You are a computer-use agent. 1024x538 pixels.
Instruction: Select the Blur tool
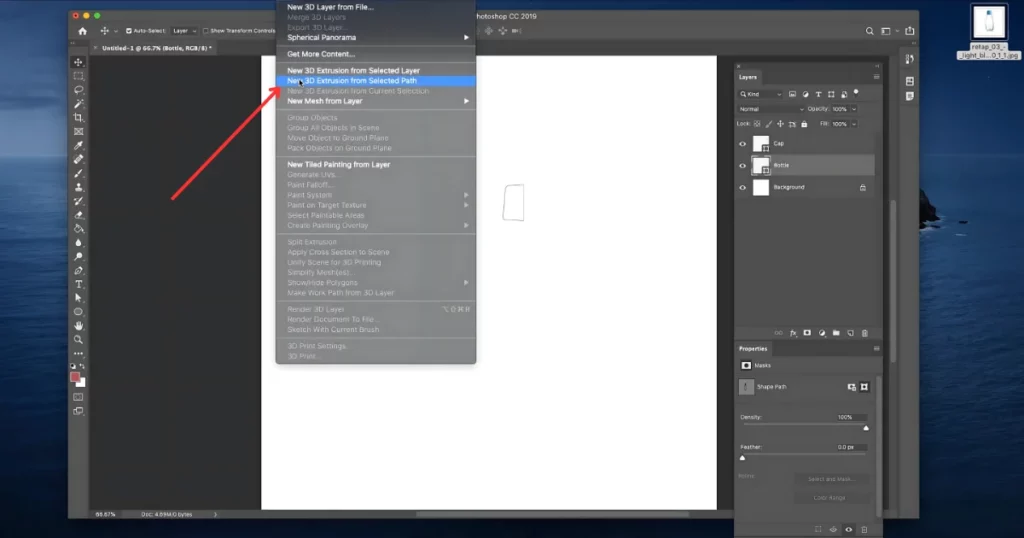[78, 243]
